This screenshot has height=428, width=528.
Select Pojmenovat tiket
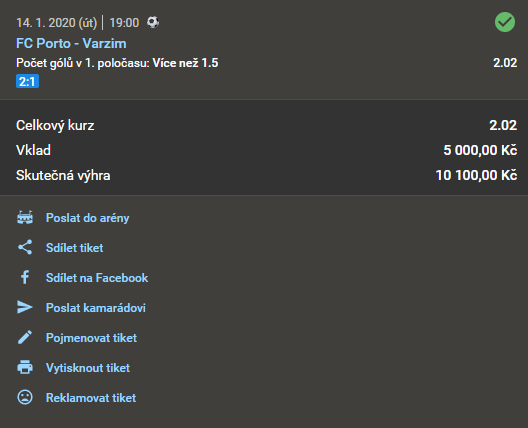(x=91, y=338)
